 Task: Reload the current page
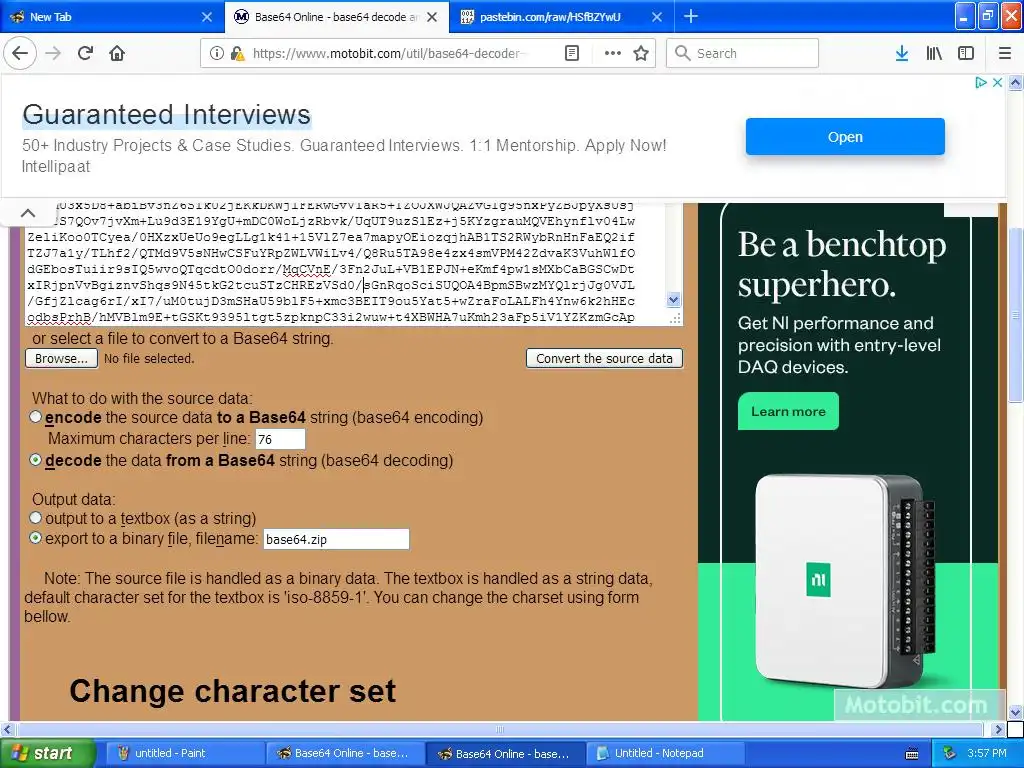click(86, 54)
